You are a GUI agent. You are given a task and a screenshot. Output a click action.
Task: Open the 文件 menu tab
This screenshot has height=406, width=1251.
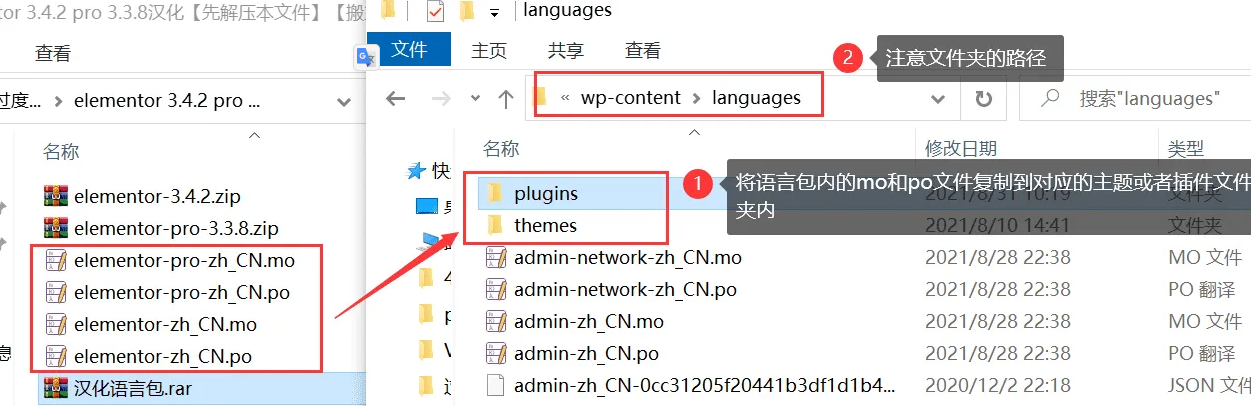tap(409, 49)
